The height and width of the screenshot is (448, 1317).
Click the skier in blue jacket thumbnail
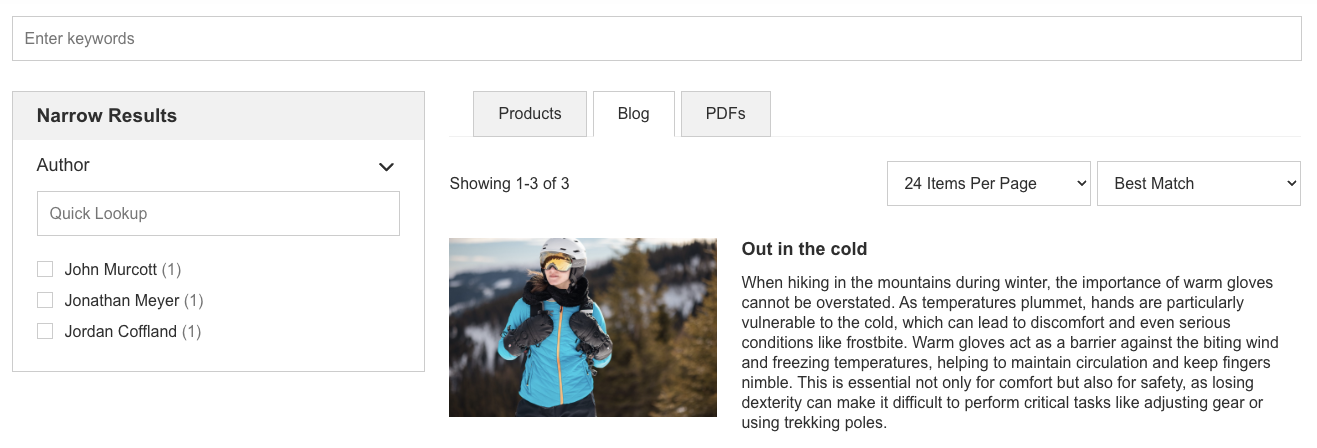(583, 327)
